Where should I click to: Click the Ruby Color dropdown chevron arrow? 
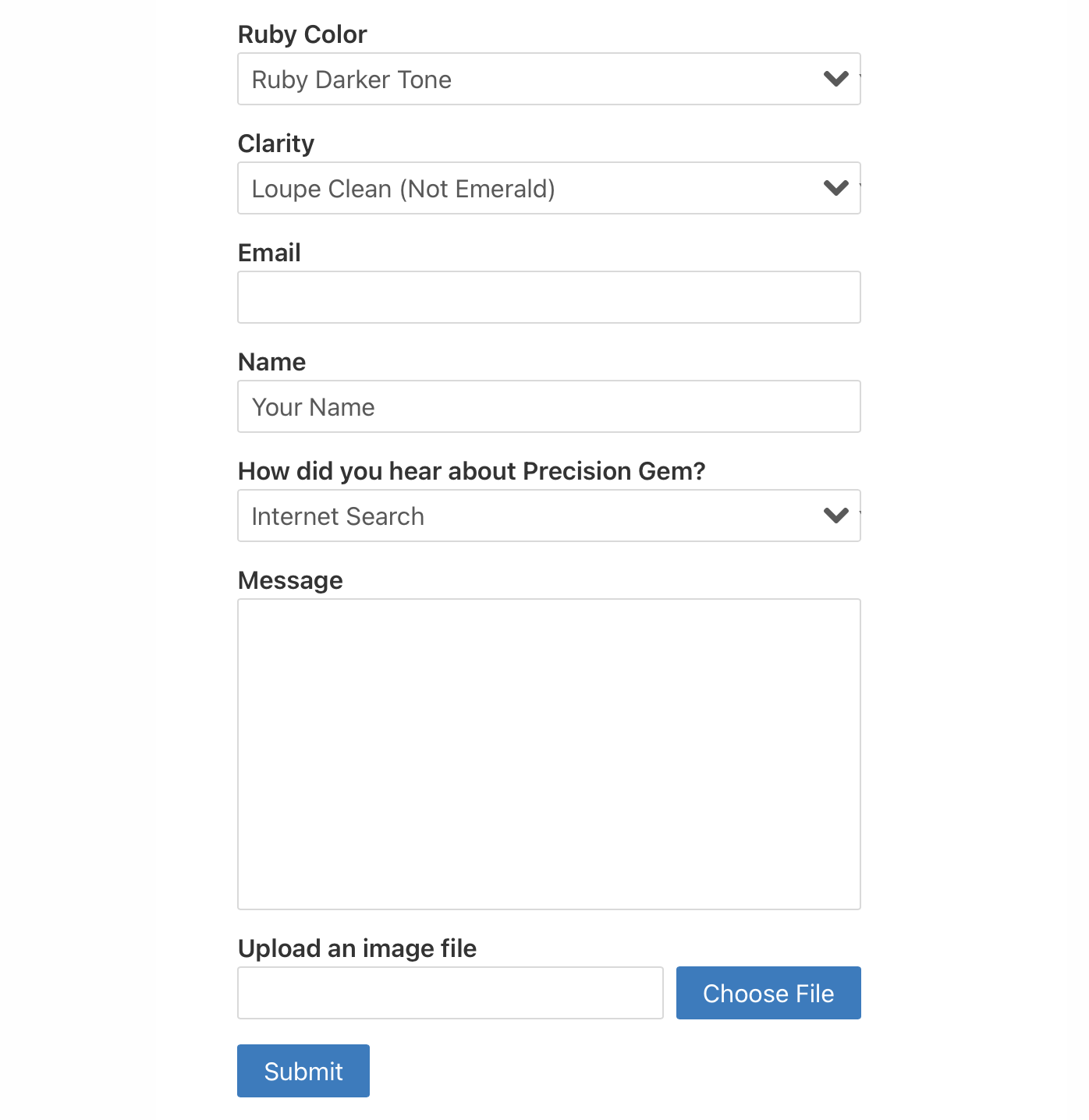(835, 79)
